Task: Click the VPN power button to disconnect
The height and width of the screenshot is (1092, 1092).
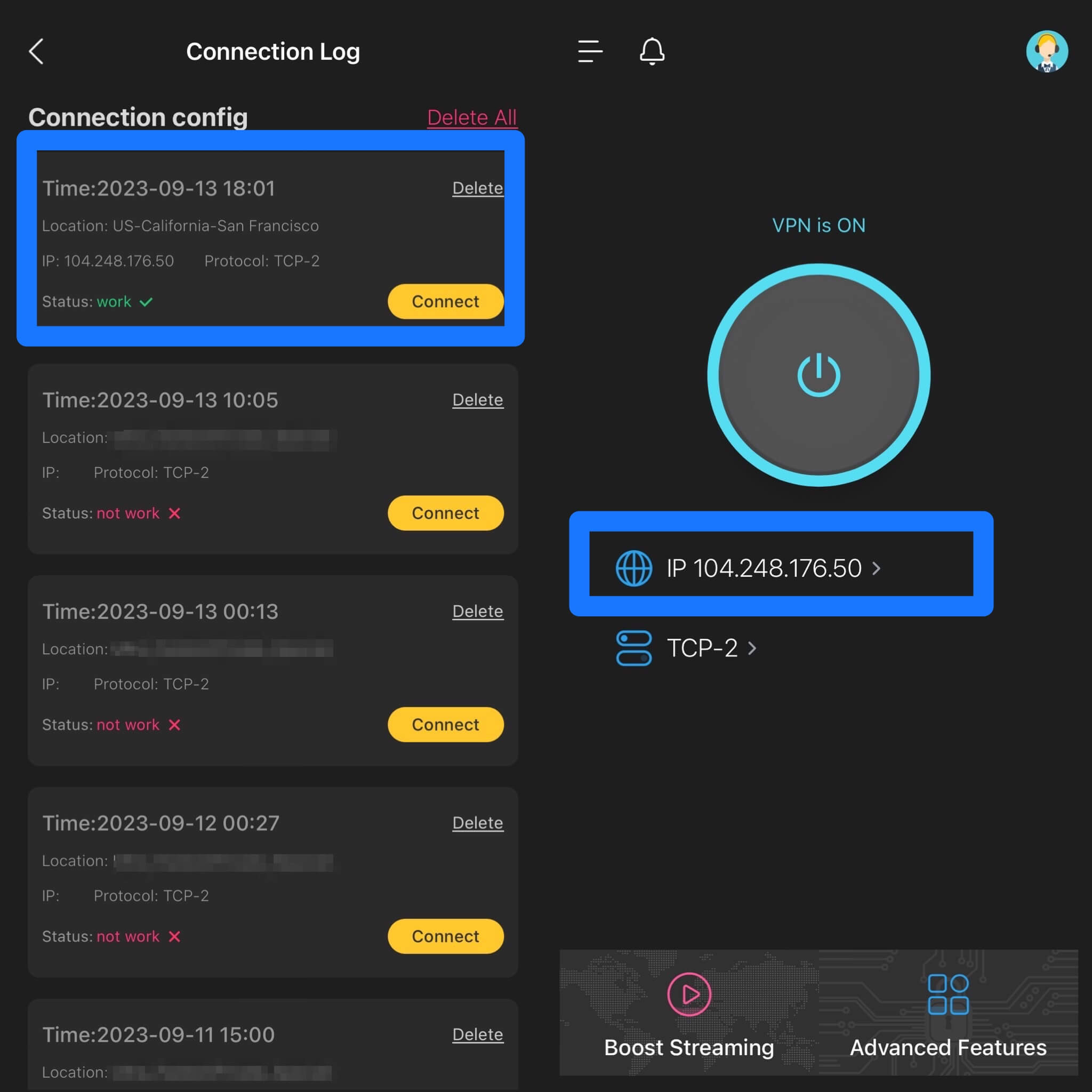Action: [x=818, y=374]
